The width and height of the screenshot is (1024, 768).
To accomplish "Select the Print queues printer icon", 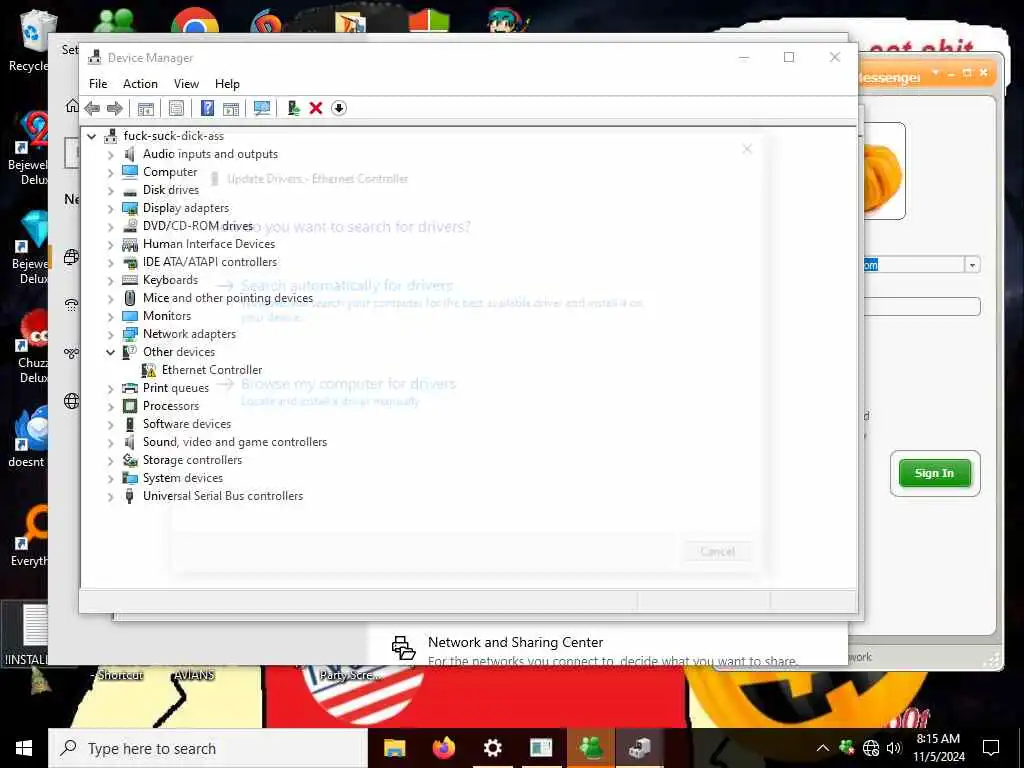I will point(130,388).
